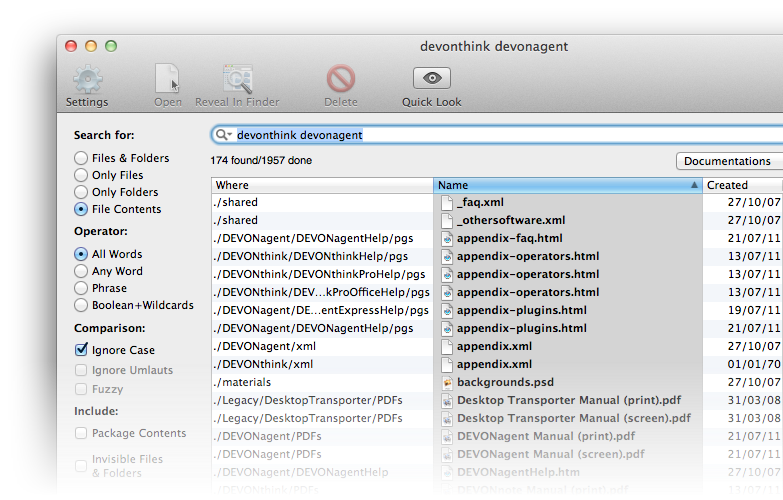Click the ./DEVONthink/DEVONthinkProHelp/pgs path
This screenshot has width=783, height=500.
click(319, 274)
